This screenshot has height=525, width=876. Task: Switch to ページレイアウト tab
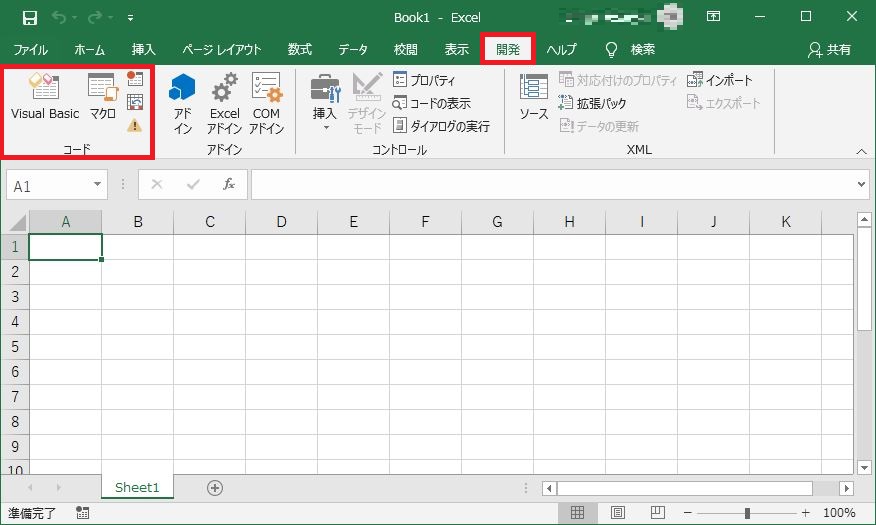click(x=222, y=49)
